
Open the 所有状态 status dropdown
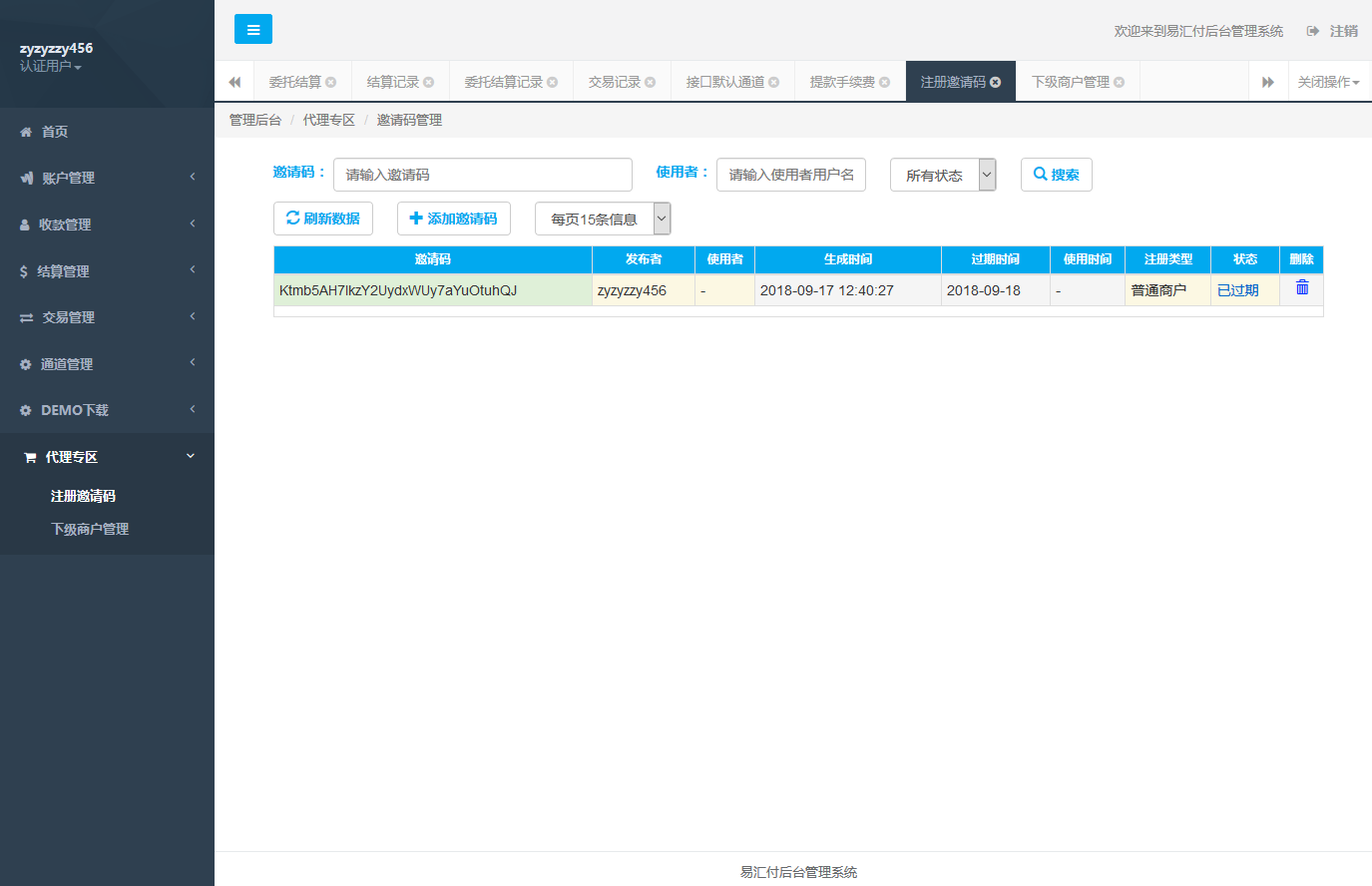pyautogui.click(x=943, y=175)
